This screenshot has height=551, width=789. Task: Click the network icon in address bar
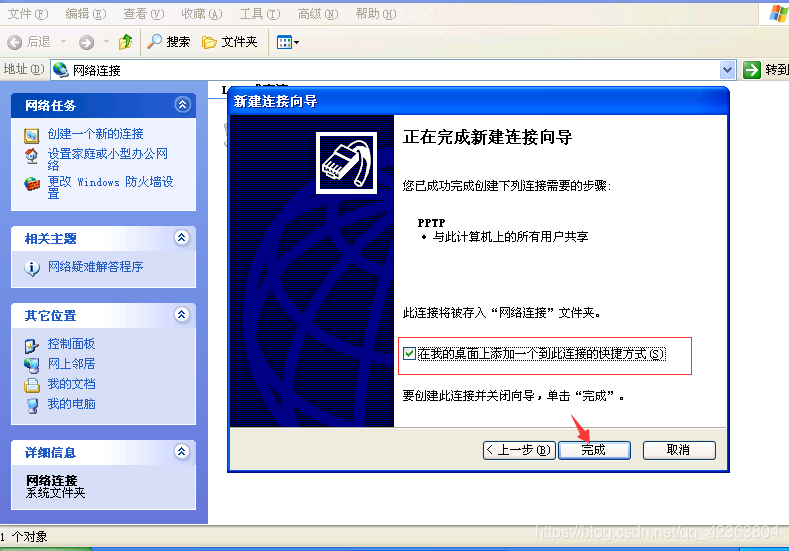tap(61, 70)
